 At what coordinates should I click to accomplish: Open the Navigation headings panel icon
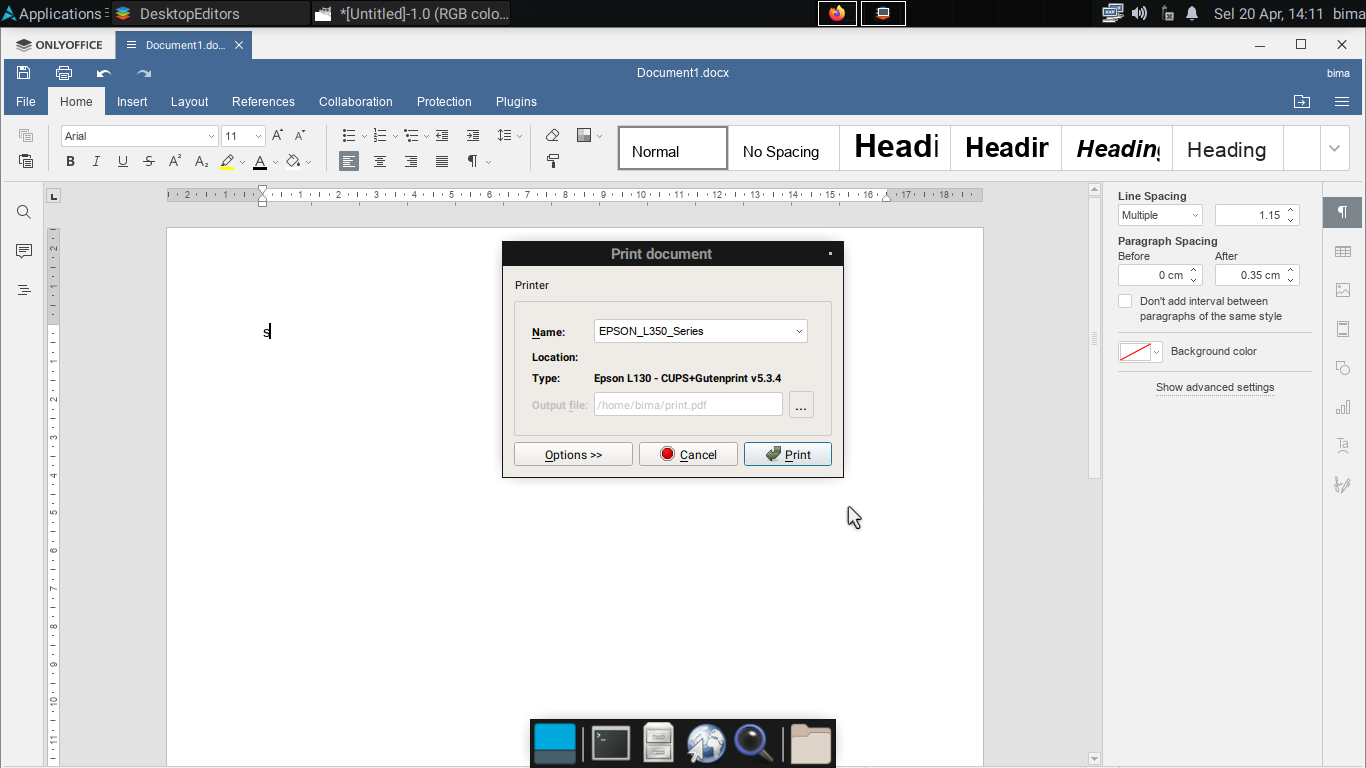click(x=24, y=290)
